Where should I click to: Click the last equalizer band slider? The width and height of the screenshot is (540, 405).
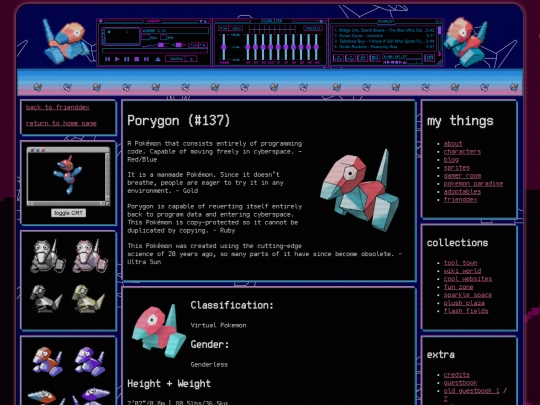[316, 47]
